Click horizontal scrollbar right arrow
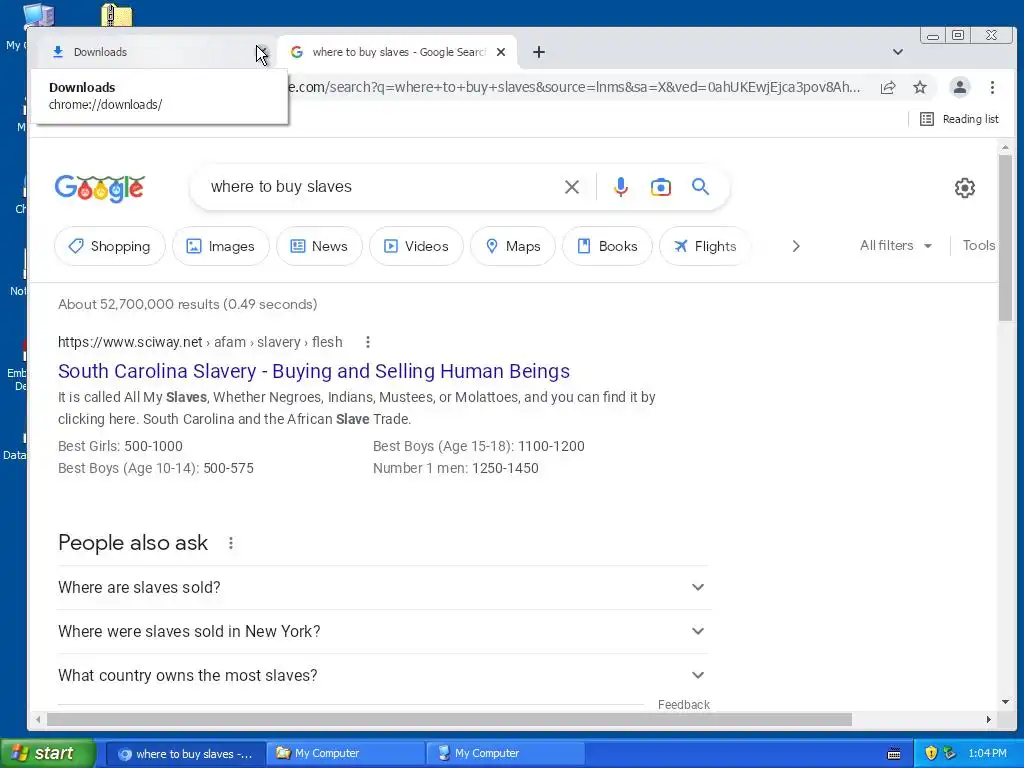The image size is (1024, 768). pyautogui.click(x=989, y=720)
